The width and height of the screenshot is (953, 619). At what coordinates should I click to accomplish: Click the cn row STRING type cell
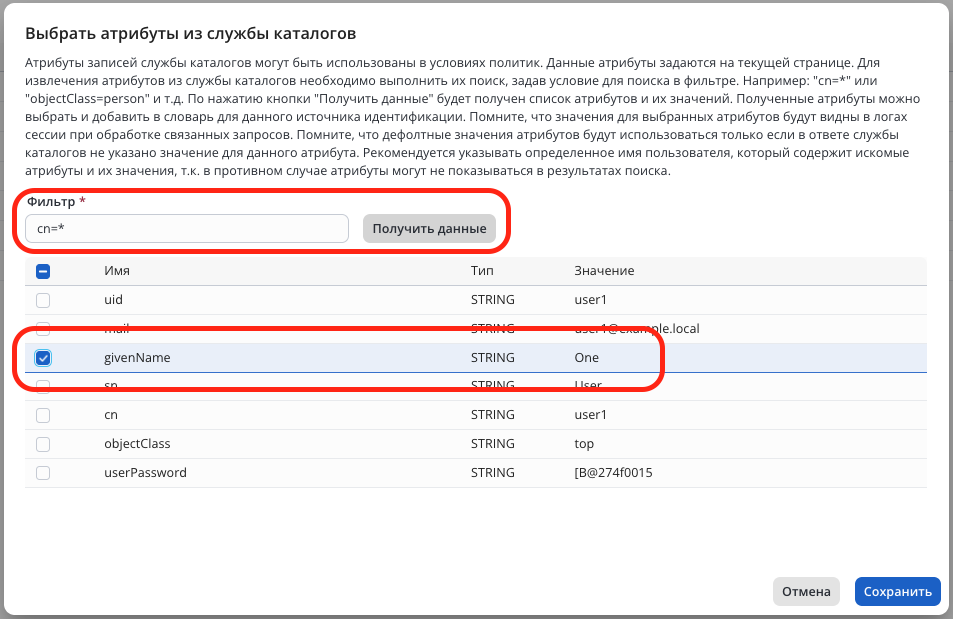(x=492, y=415)
